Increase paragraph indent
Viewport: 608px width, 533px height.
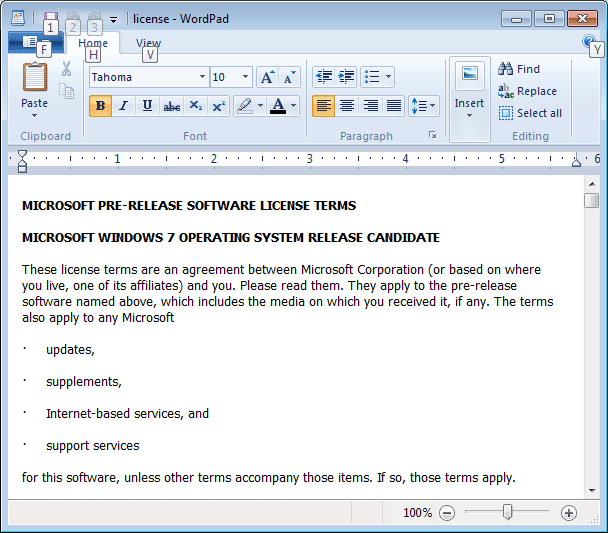[x=346, y=77]
